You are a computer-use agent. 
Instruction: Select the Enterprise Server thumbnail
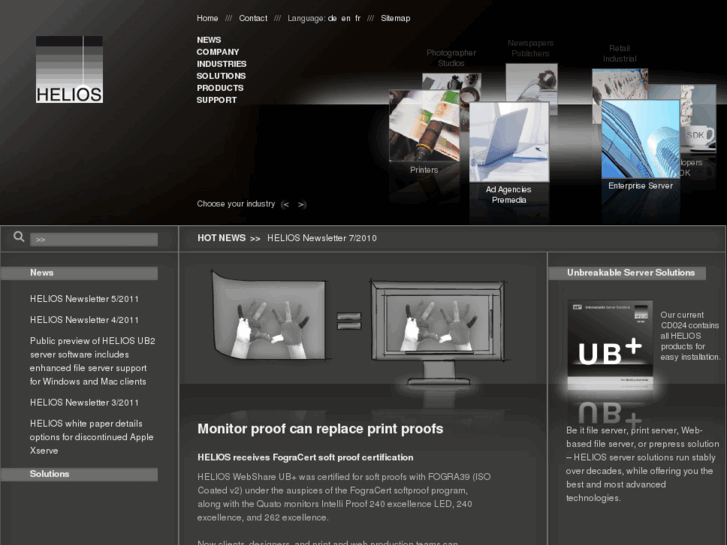[x=641, y=139]
